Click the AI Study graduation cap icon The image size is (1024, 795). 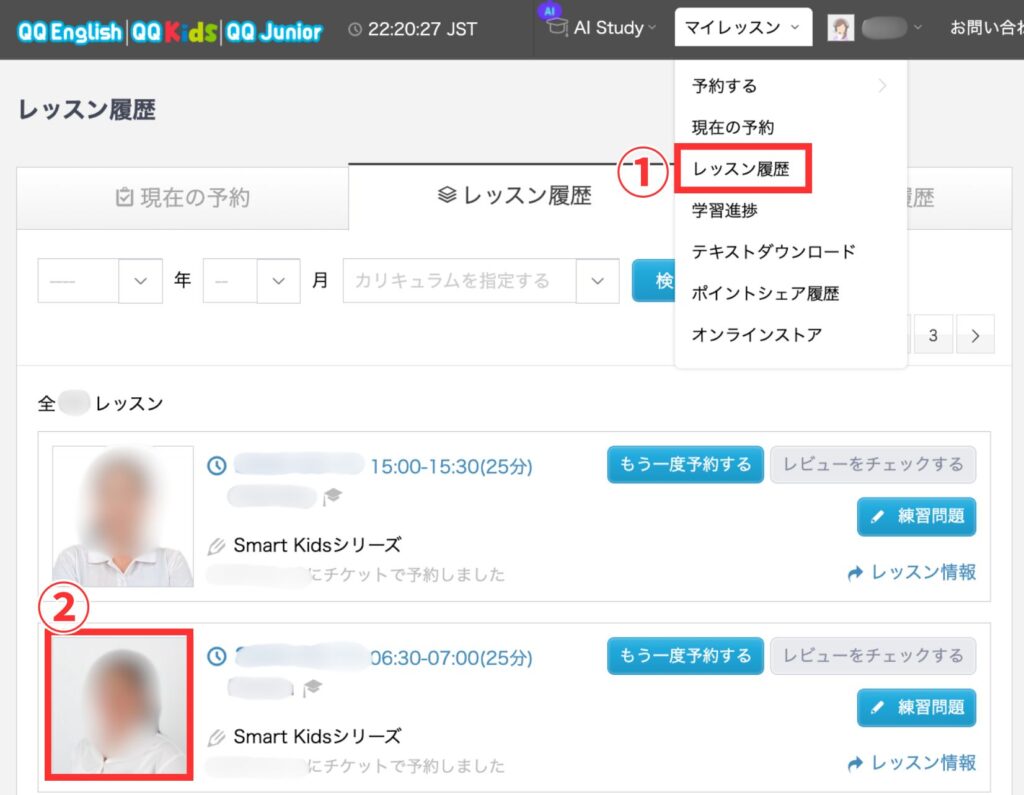[557, 27]
